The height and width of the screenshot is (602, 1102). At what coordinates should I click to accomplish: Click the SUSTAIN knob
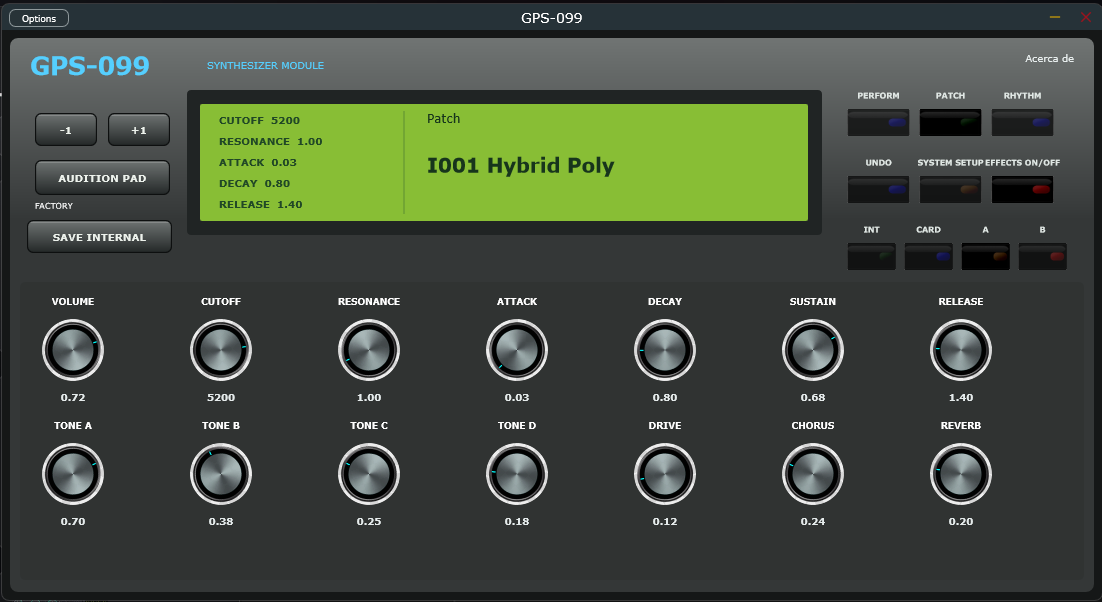pyautogui.click(x=812, y=350)
